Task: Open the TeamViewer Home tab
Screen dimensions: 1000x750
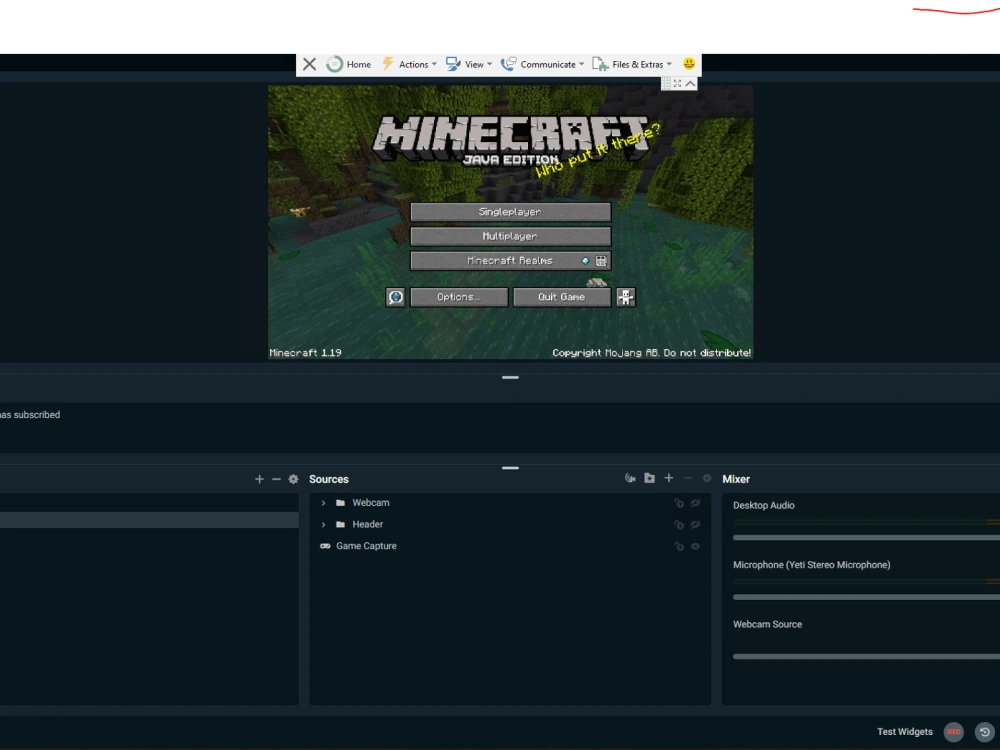Action: tap(348, 64)
